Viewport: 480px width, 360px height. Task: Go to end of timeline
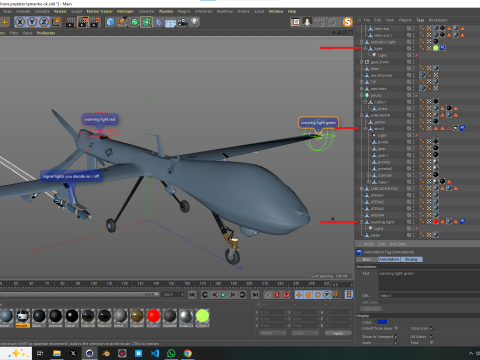[255, 295]
